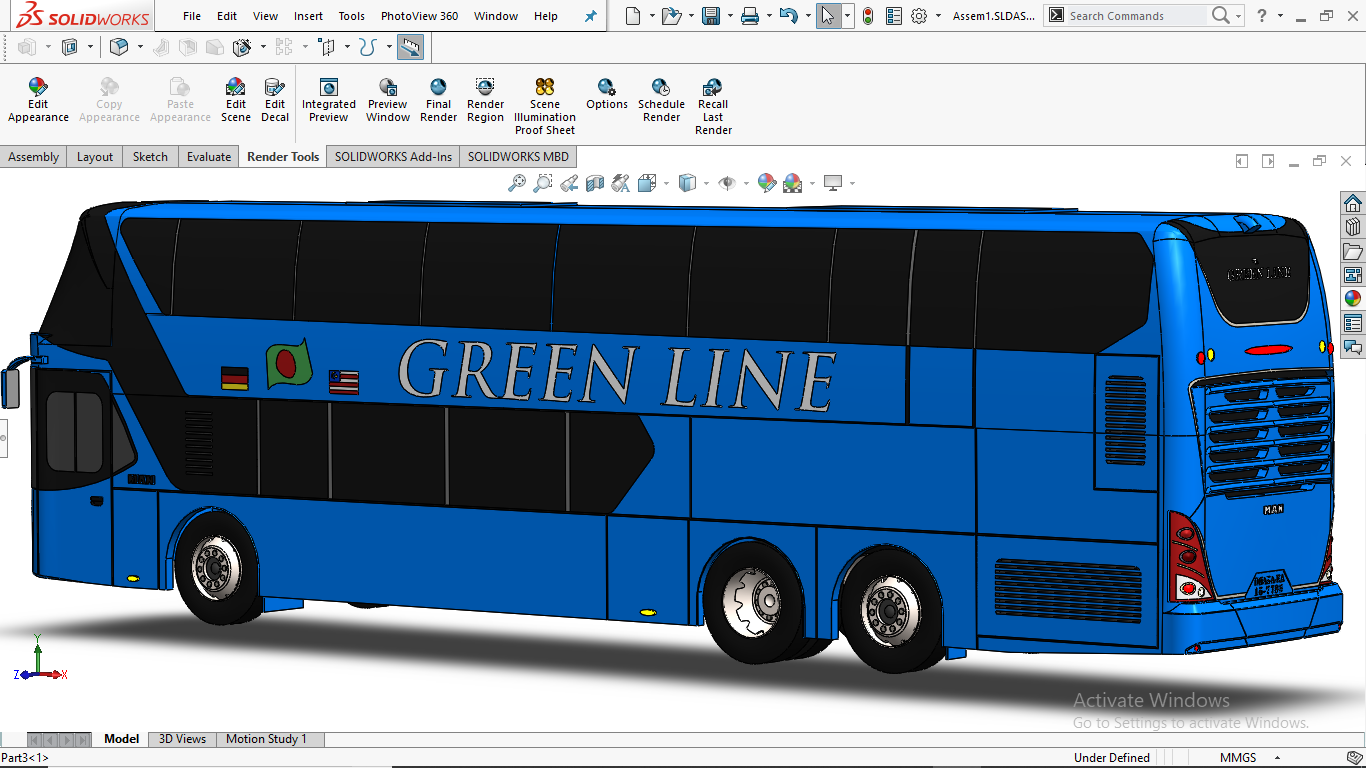Screen dimensions: 1366x768
Task: Expand the Help dropdown arrow
Action: [1280, 16]
